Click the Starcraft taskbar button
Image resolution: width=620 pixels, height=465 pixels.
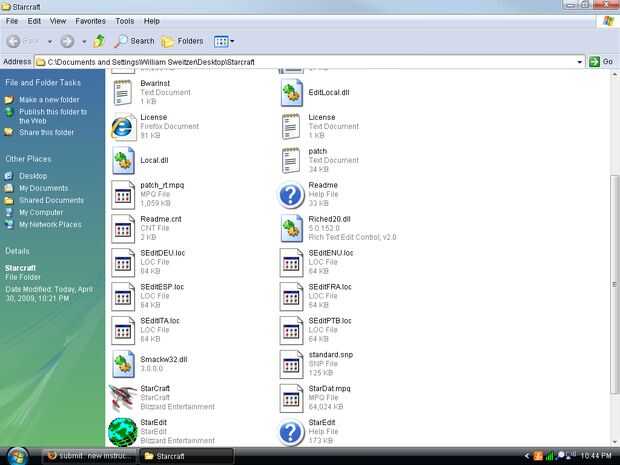[187, 456]
